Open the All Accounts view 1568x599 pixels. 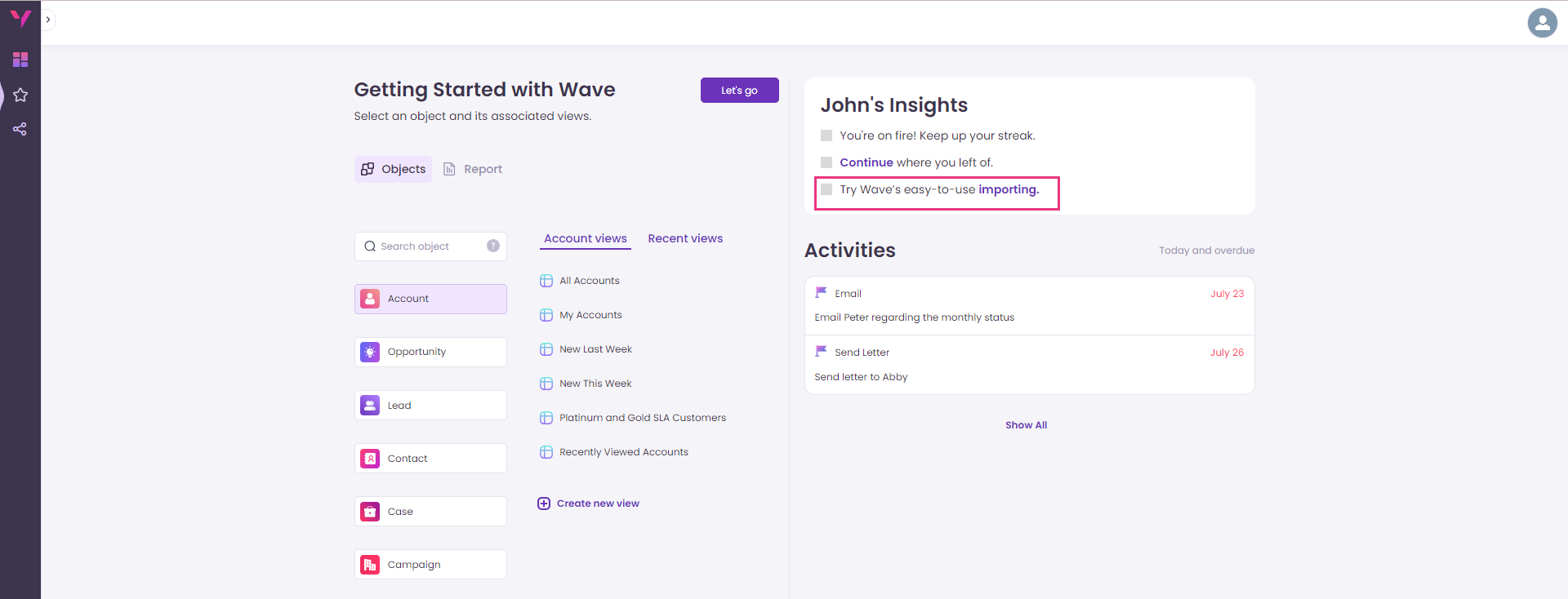point(590,281)
